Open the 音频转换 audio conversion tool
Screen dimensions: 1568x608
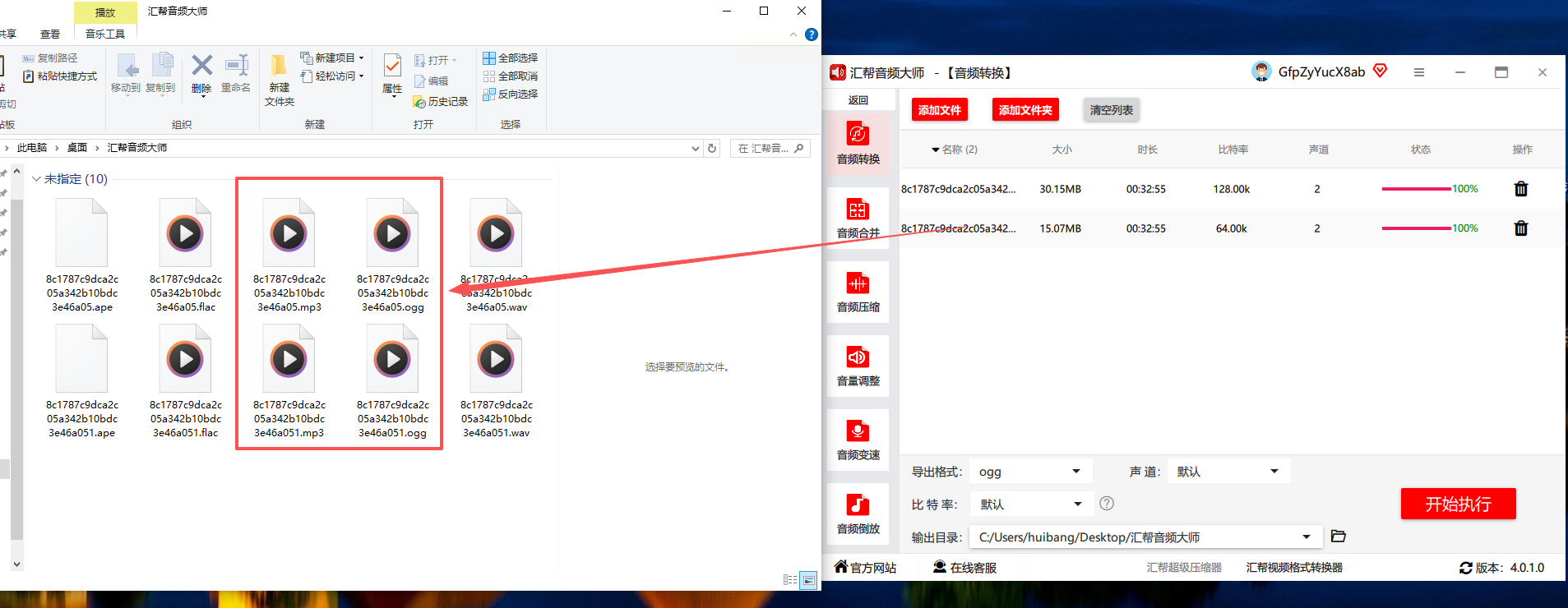[x=858, y=142]
